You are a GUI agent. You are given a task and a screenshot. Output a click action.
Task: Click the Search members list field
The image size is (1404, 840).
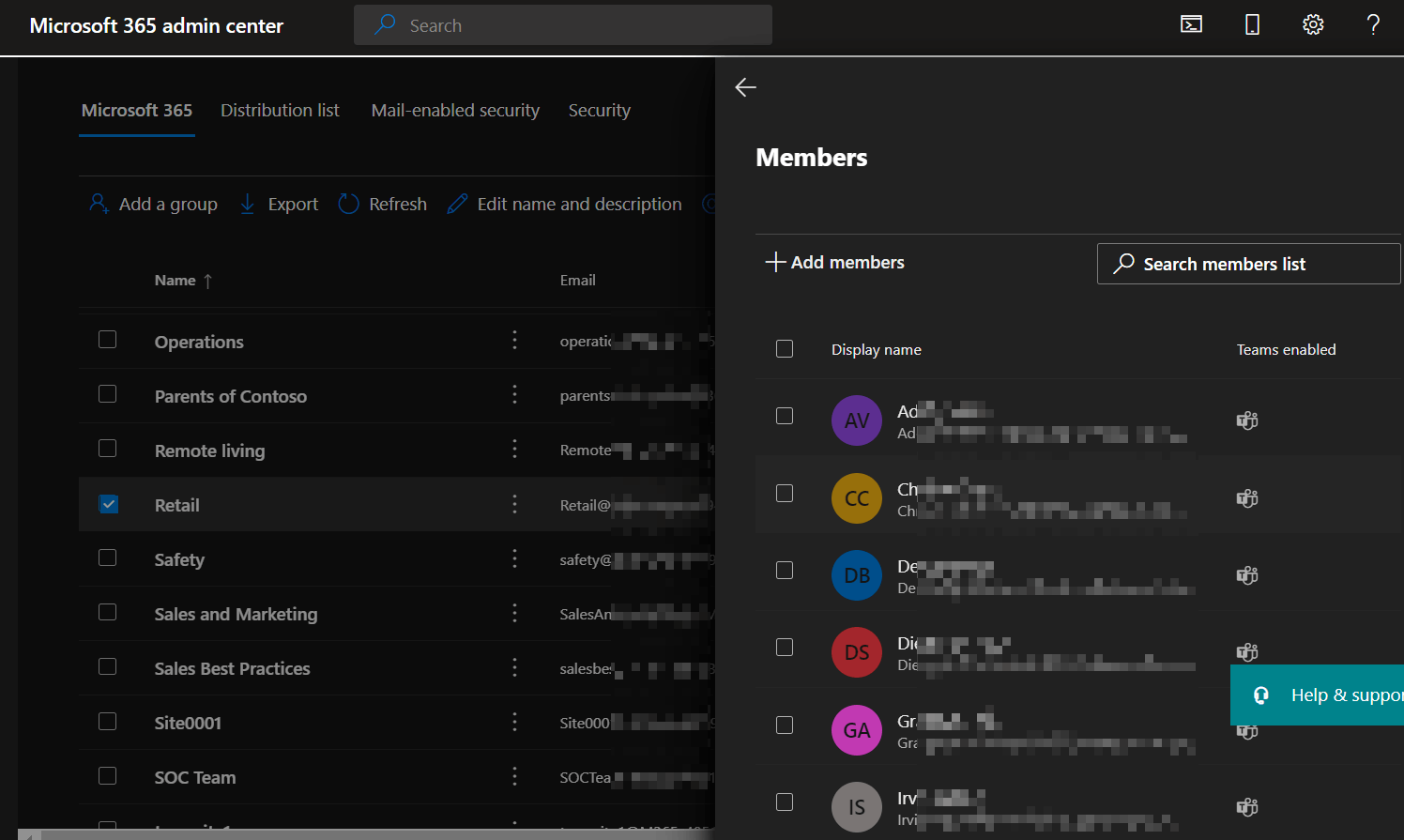coord(1248,264)
